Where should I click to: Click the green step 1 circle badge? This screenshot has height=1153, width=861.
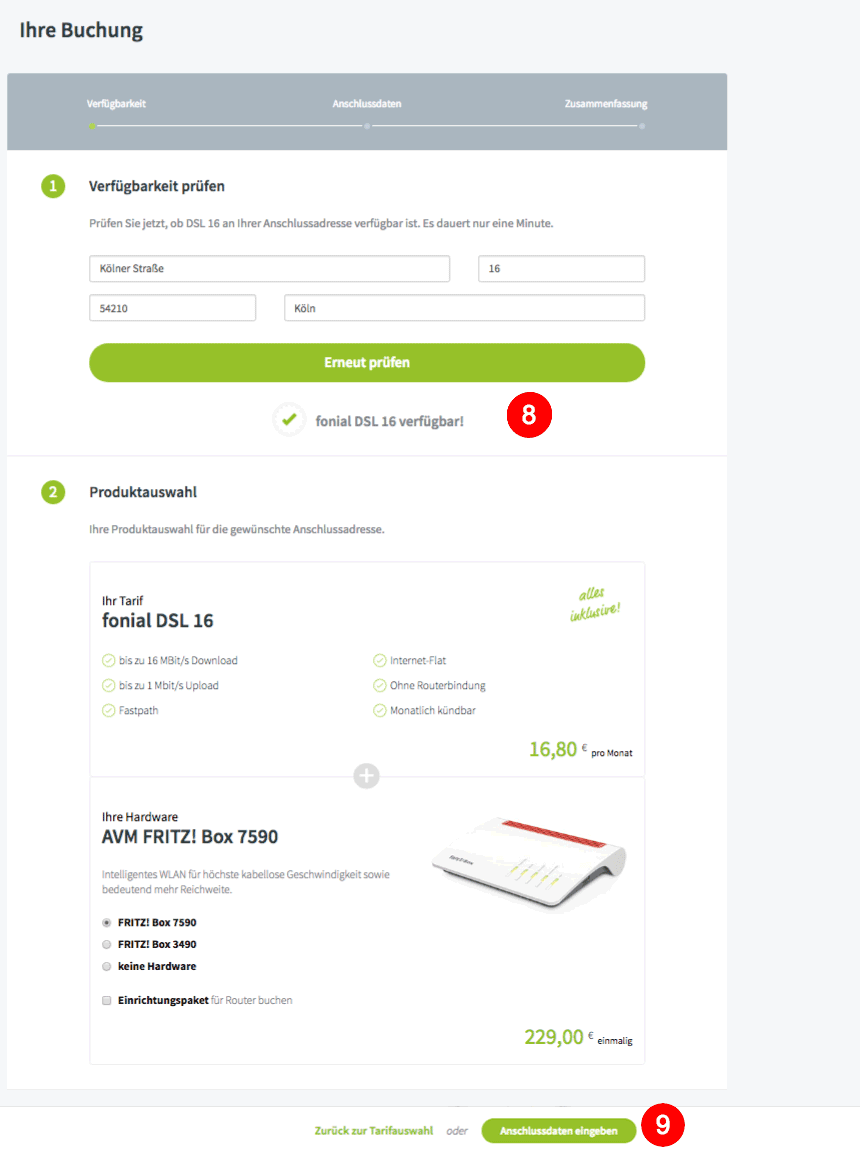pos(53,186)
